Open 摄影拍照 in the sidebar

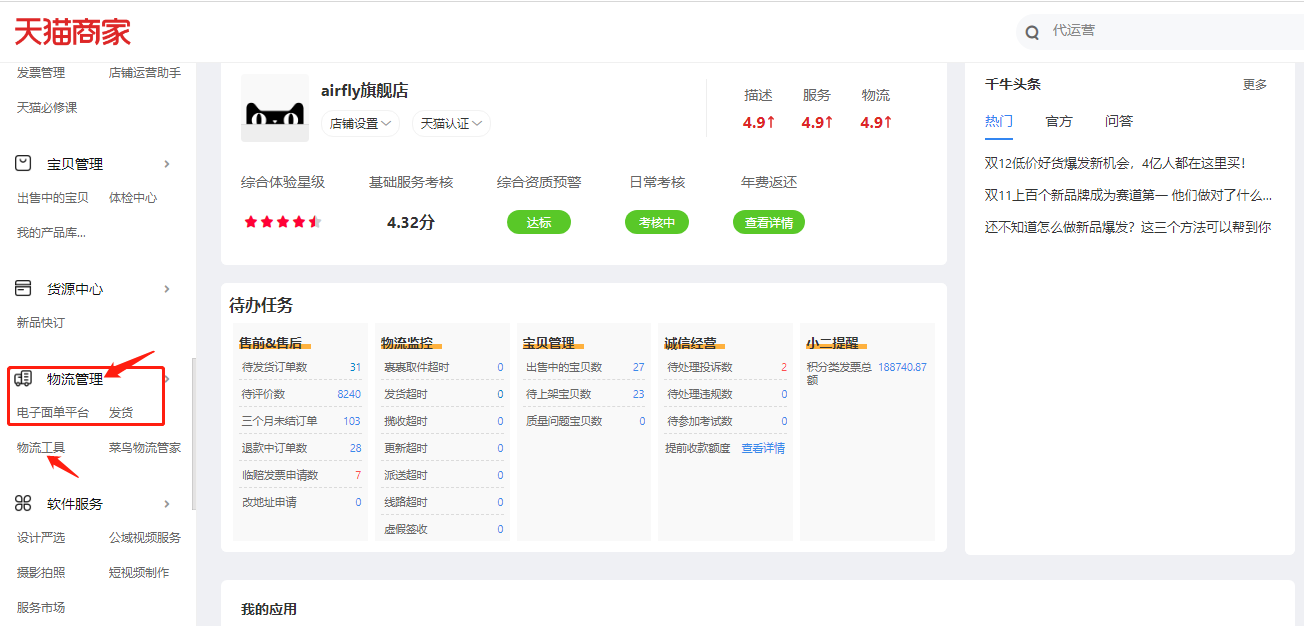pos(41,573)
